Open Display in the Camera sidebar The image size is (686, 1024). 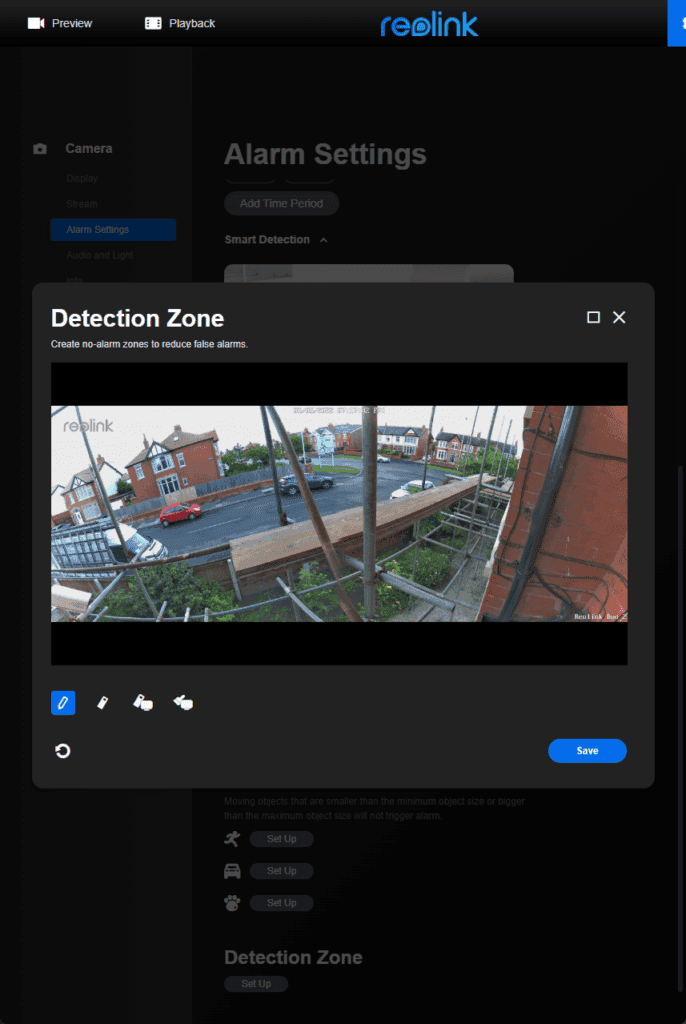82,178
